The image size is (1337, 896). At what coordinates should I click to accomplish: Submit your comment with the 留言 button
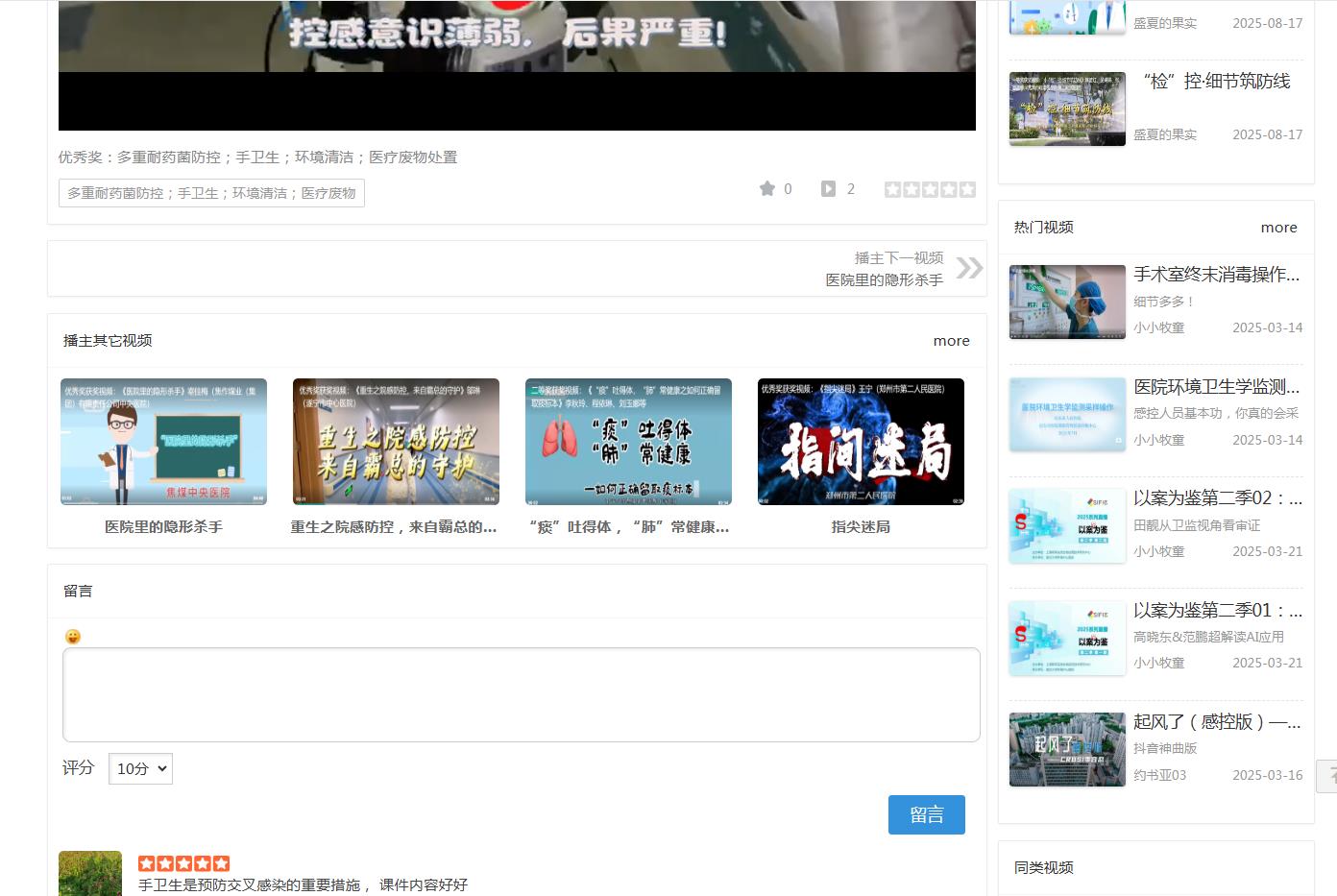click(x=926, y=814)
